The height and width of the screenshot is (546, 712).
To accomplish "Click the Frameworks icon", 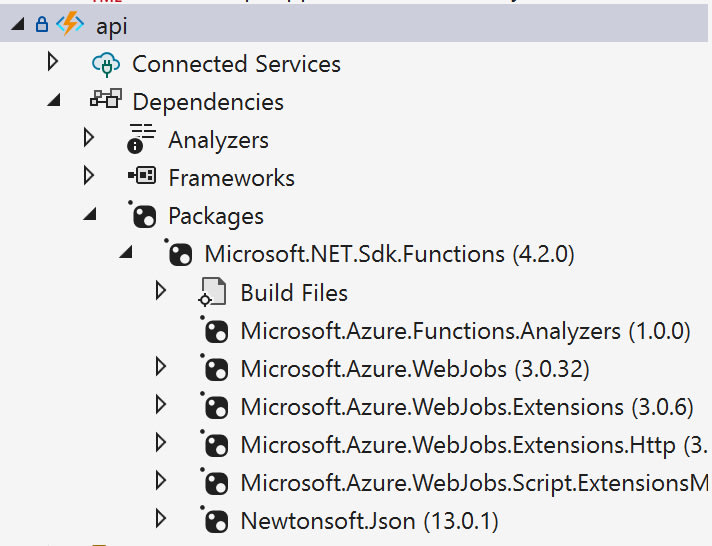I will point(142,178).
